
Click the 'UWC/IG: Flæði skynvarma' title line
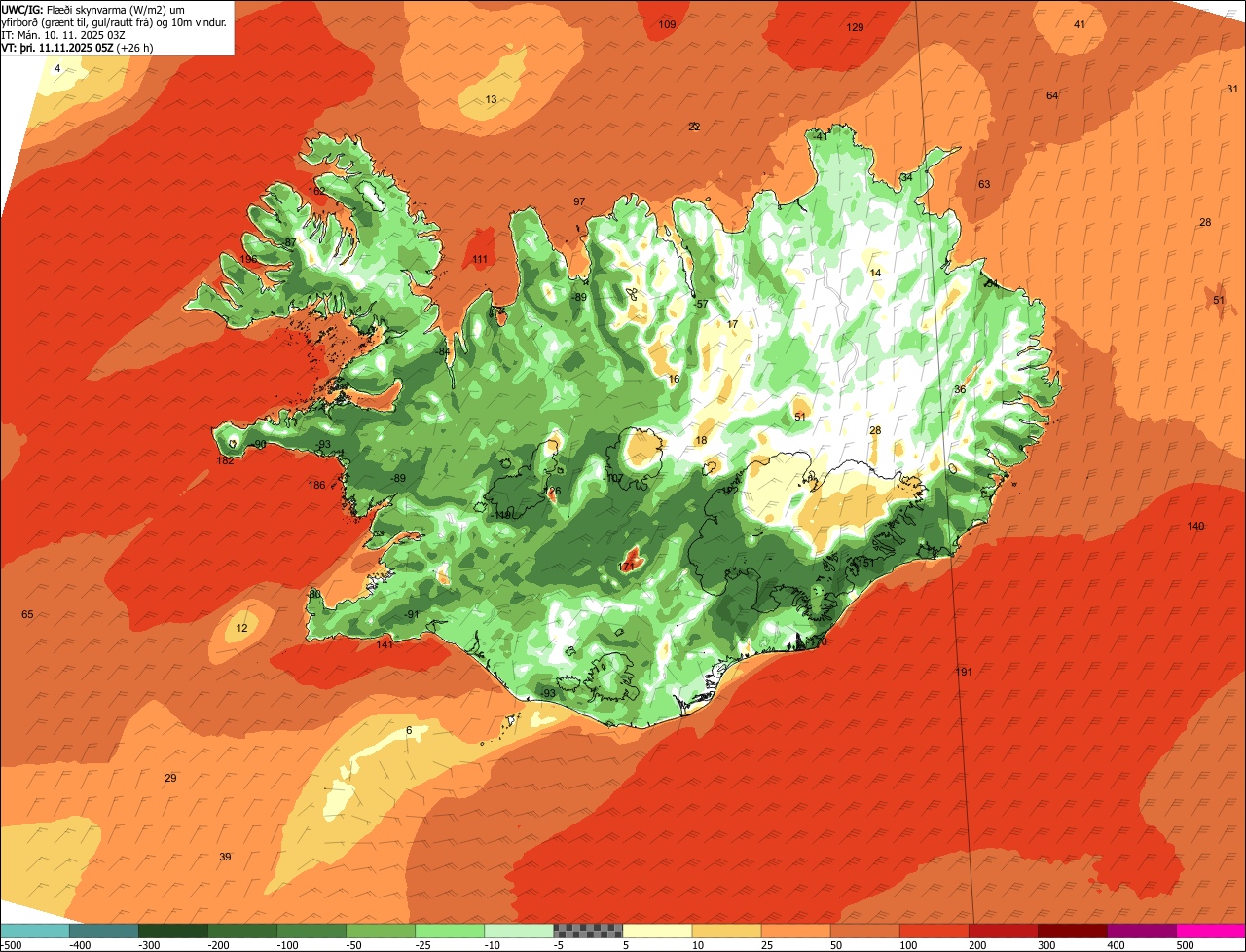(92, 9)
